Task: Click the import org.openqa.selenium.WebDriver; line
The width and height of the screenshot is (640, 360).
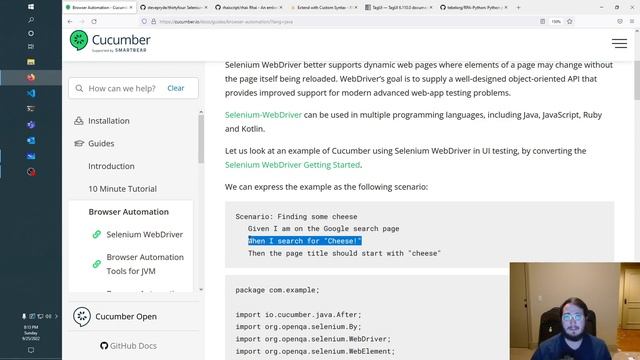Action: pyautogui.click(x=313, y=339)
